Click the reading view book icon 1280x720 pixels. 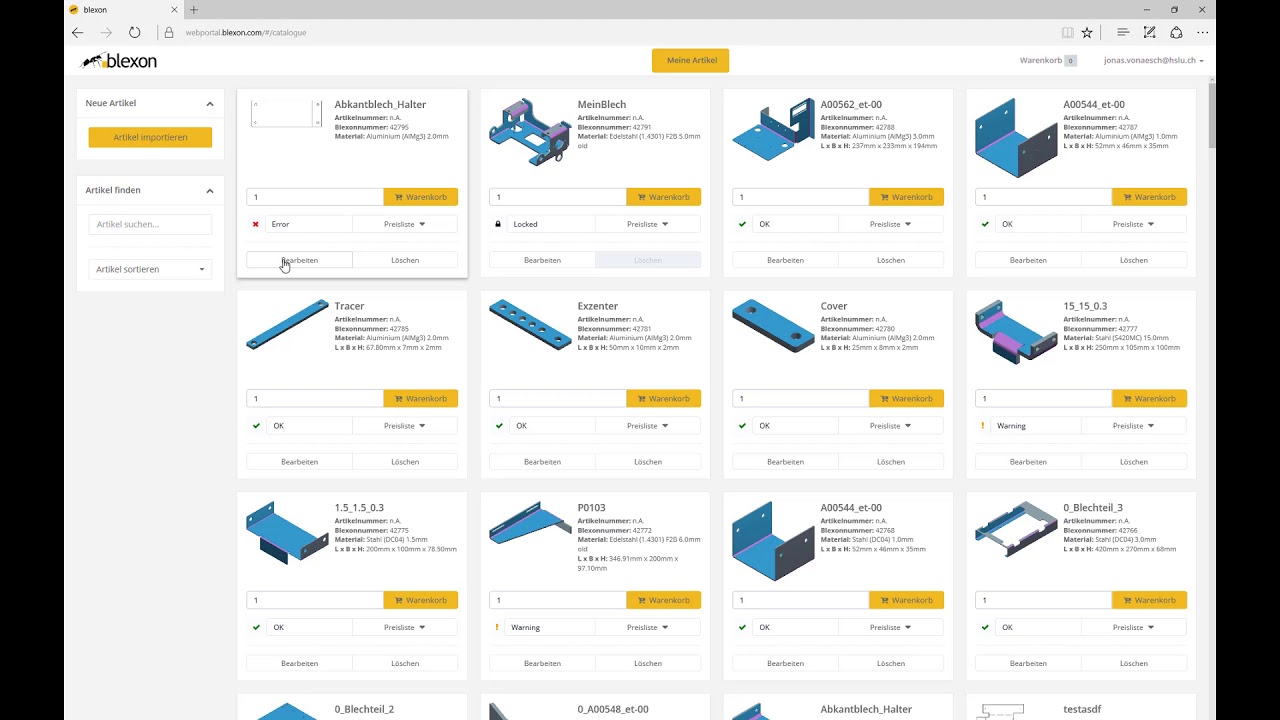[1067, 32]
